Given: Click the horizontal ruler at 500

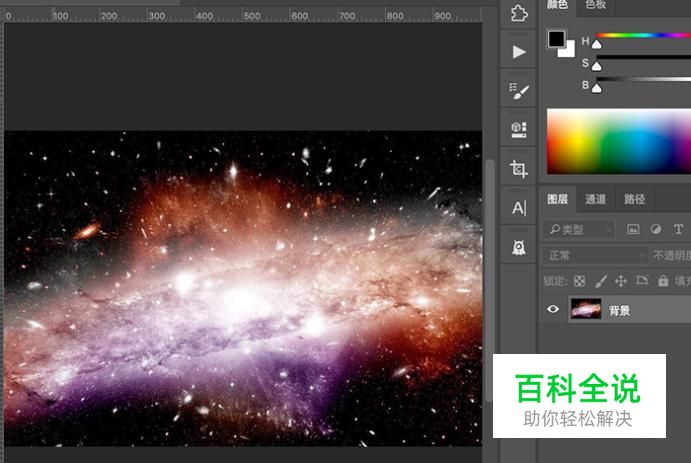Looking at the screenshot, I should tap(252, 16).
